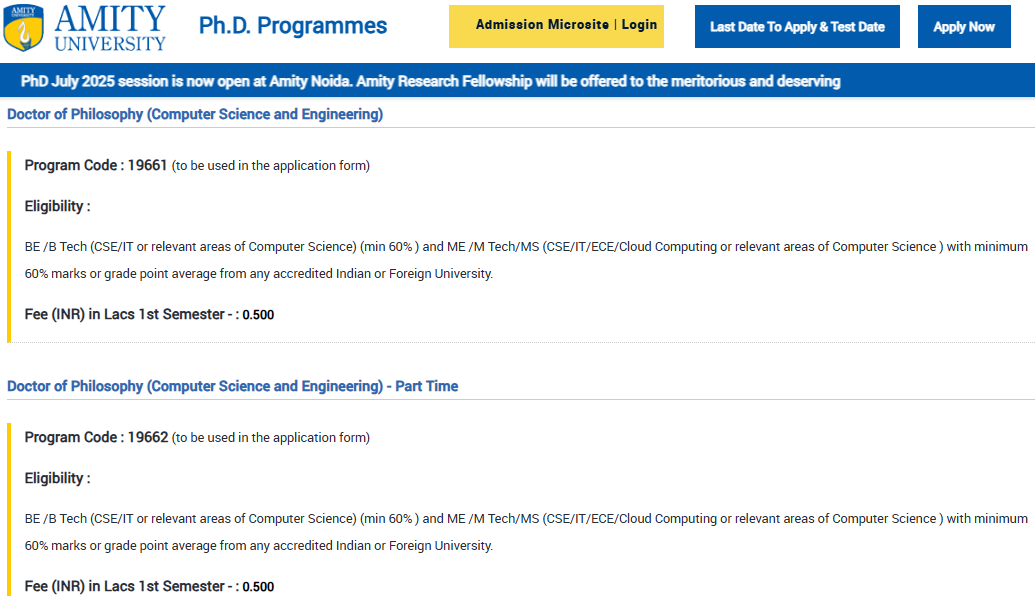Click Program Code 19661 text

pyautogui.click(x=96, y=165)
